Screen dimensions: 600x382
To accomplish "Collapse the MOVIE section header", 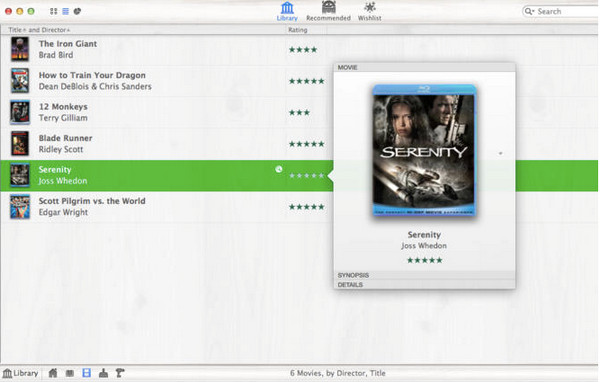I will click(424, 67).
